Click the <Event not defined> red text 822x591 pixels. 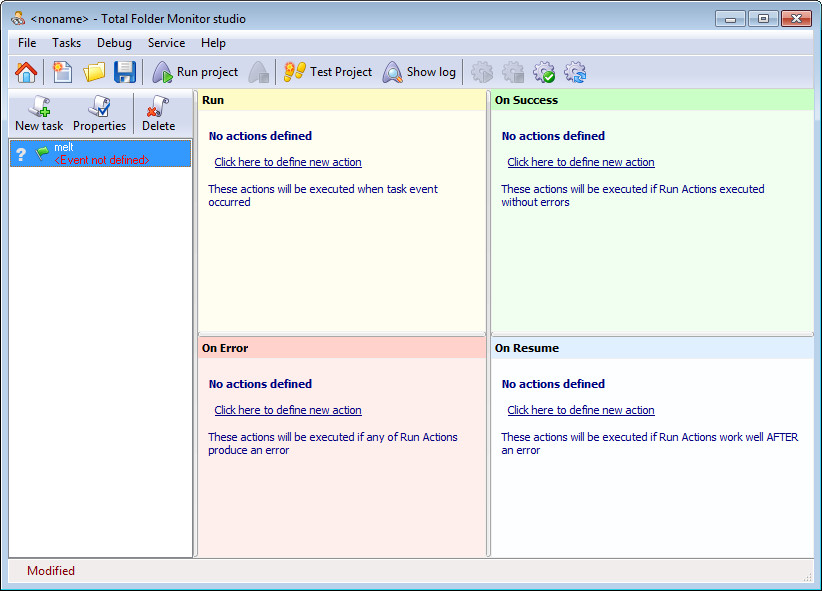[102, 160]
